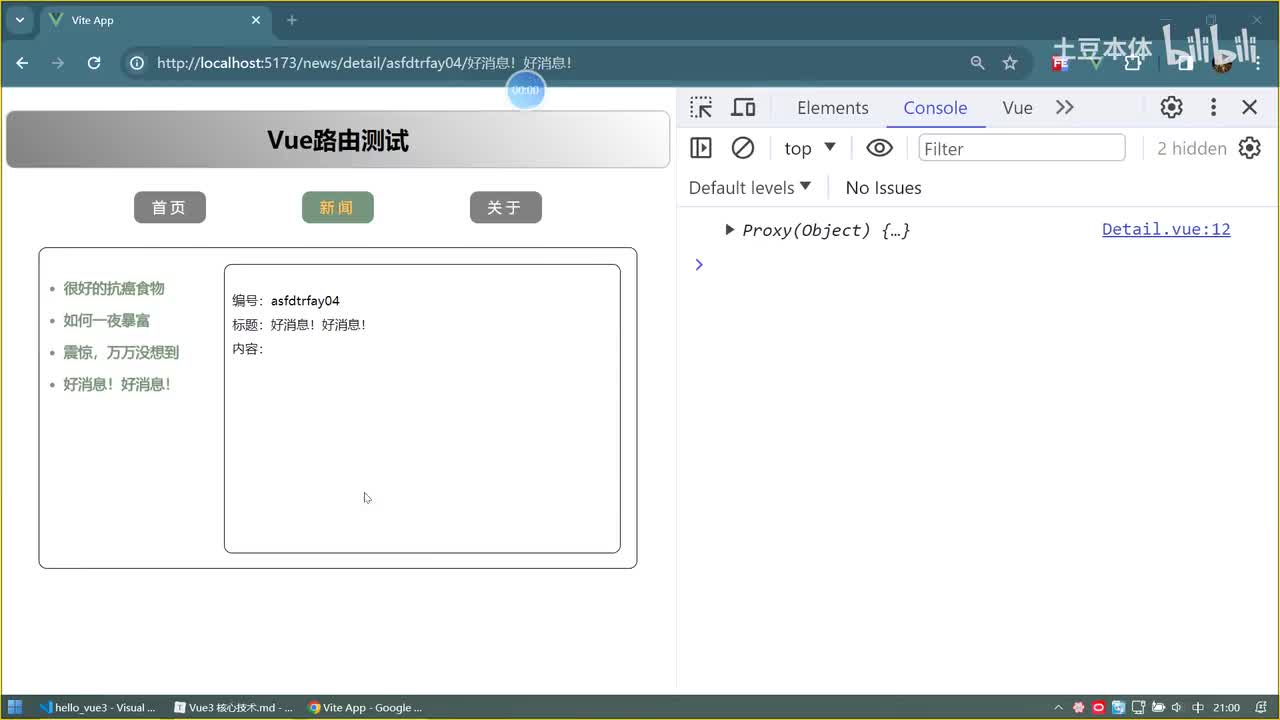Click the 关于 navigation button

coord(506,207)
